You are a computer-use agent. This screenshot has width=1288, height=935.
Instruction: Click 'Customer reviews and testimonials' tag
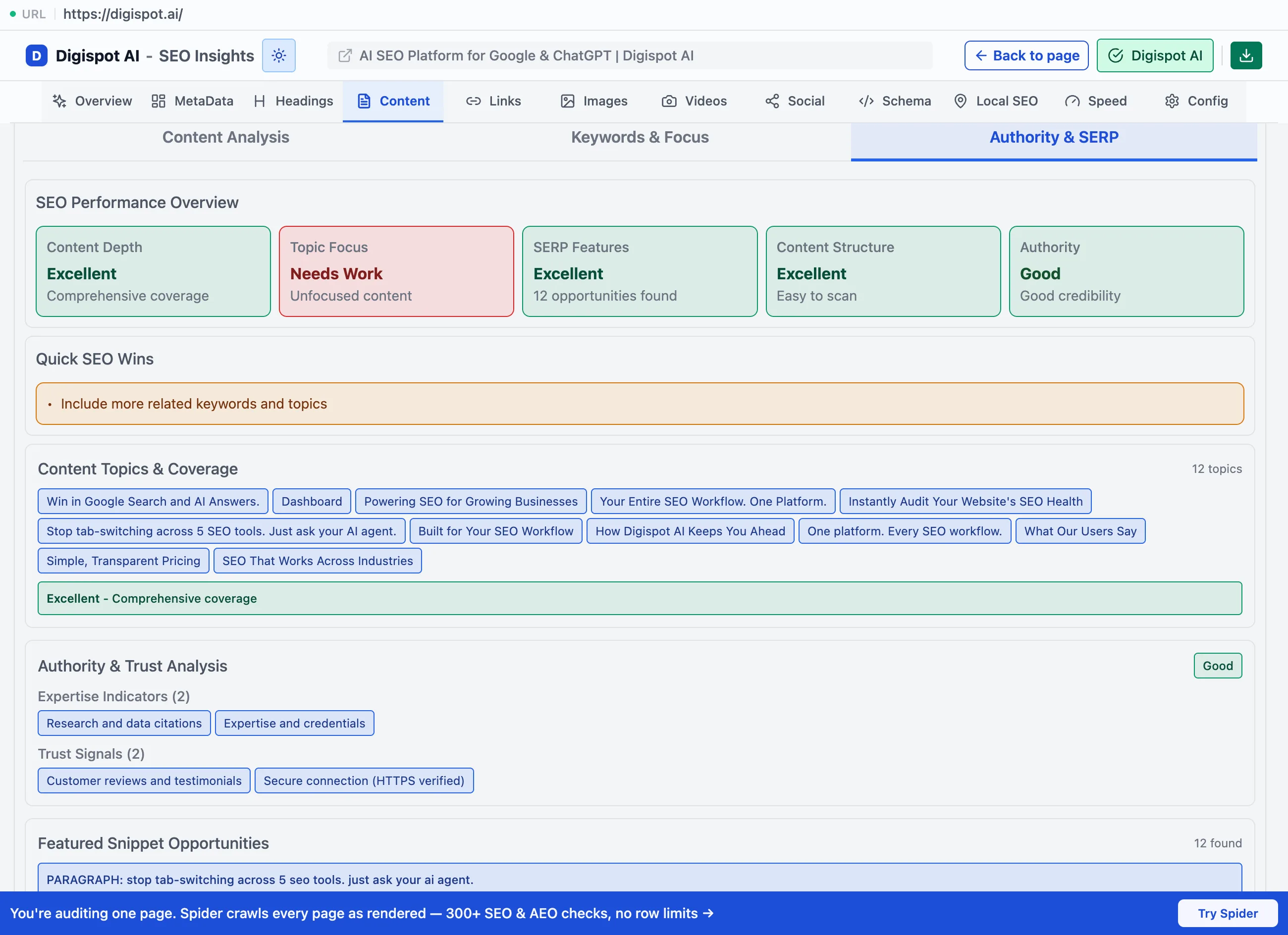click(x=144, y=780)
